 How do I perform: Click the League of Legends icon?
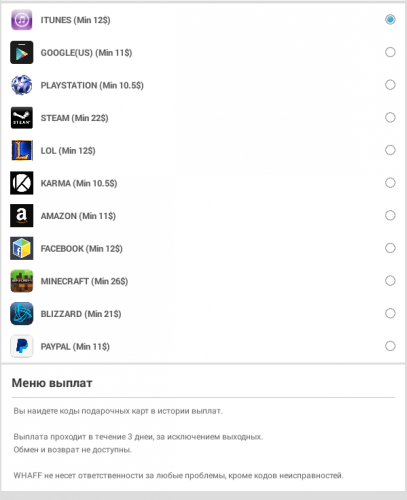[x=22, y=150]
